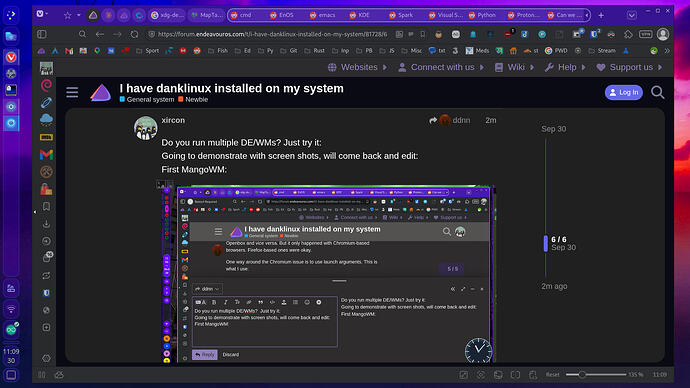Click the shield site-info icon in address bar

click(151, 34)
